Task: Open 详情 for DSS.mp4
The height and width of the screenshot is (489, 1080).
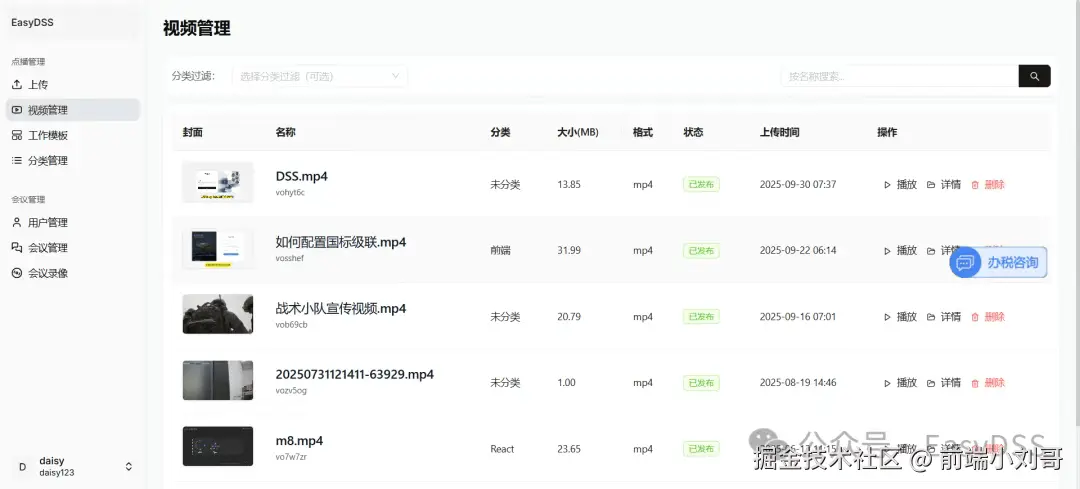Action: (x=944, y=185)
